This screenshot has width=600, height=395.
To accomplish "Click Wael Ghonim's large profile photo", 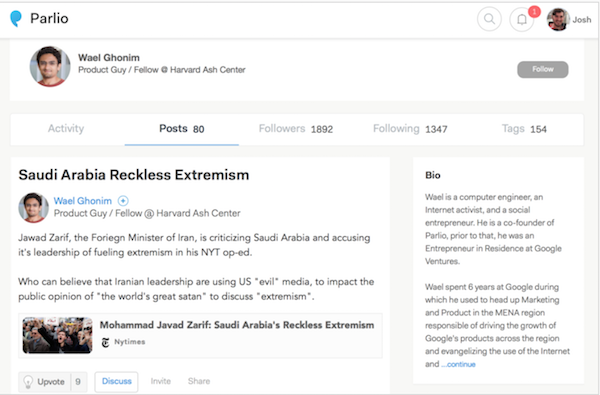I will (50, 67).
